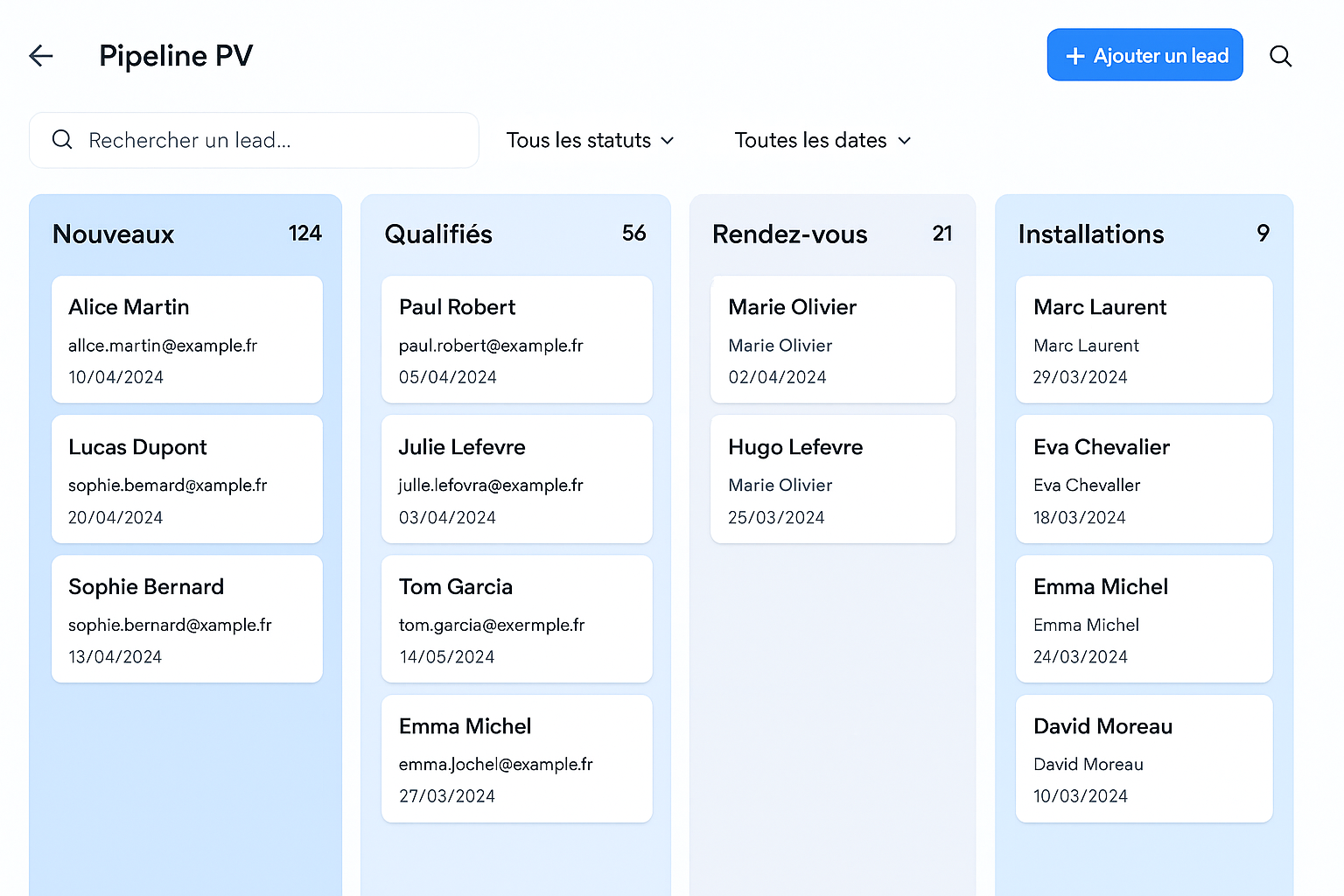Viewport: 1344px width, 896px height.
Task: Click the magnifier icon inside lead search field
Action: click(x=62, y=140)
